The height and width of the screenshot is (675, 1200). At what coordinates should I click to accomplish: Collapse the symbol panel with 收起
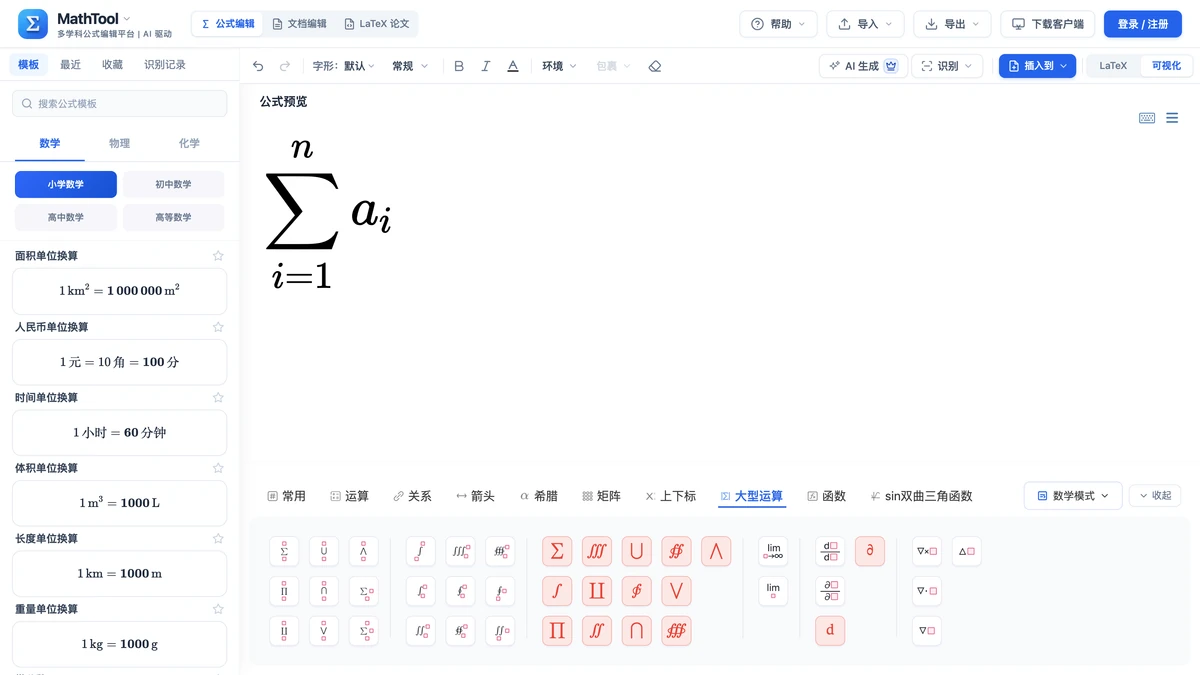pos(1155,496)
